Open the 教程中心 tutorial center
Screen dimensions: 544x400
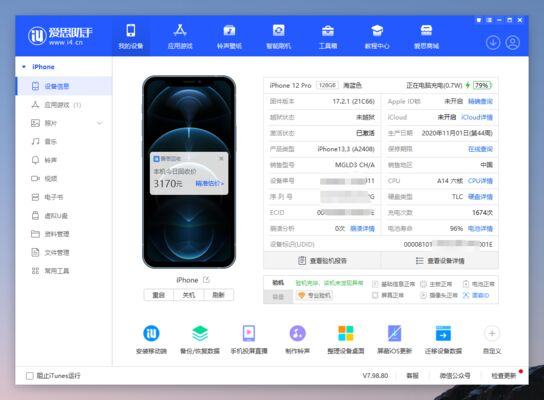[377, 36]
